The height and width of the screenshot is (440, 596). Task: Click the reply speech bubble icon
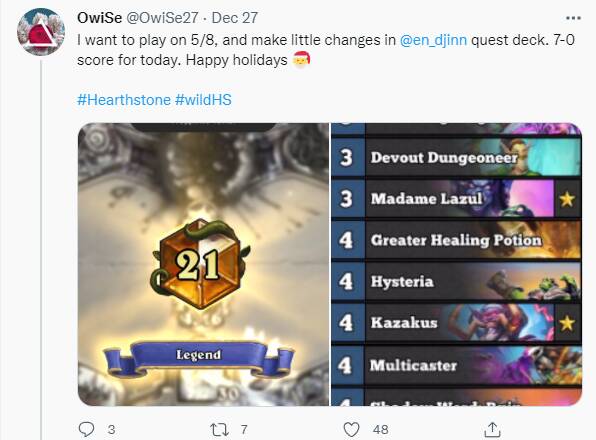[86, 429]
